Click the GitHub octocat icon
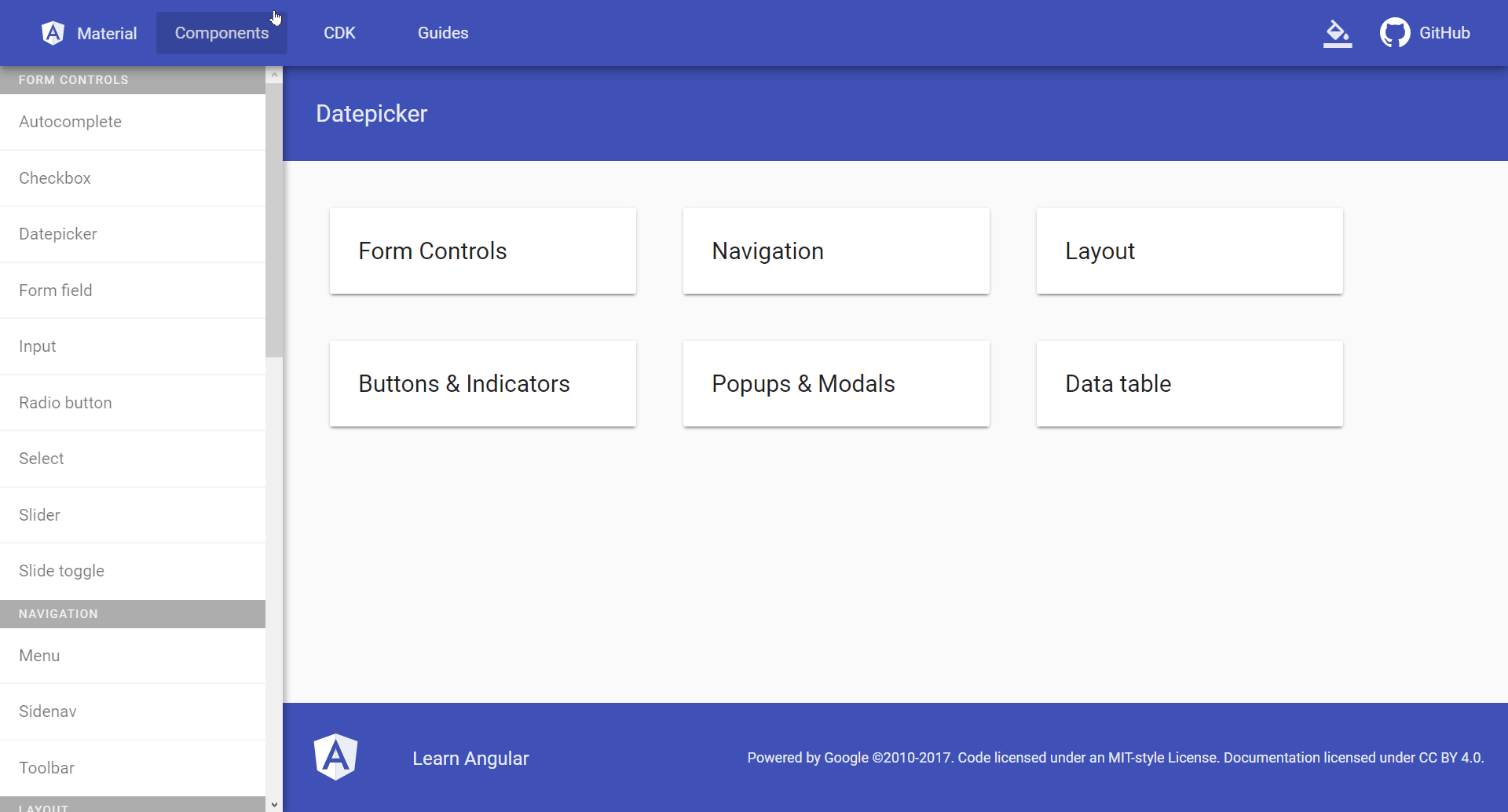 tap(1395, 33)
